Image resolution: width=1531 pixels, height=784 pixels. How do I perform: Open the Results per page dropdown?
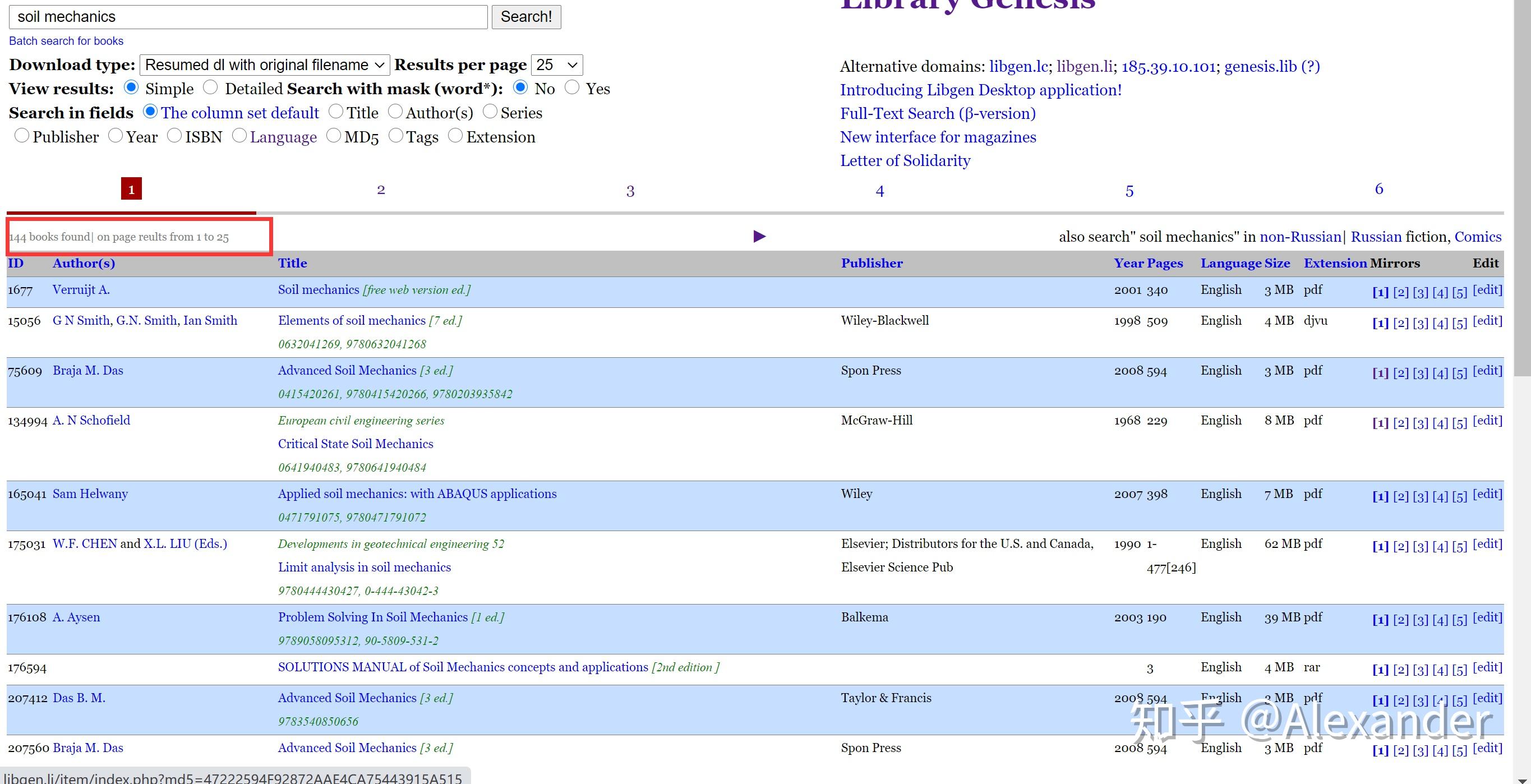coord(556,65)
